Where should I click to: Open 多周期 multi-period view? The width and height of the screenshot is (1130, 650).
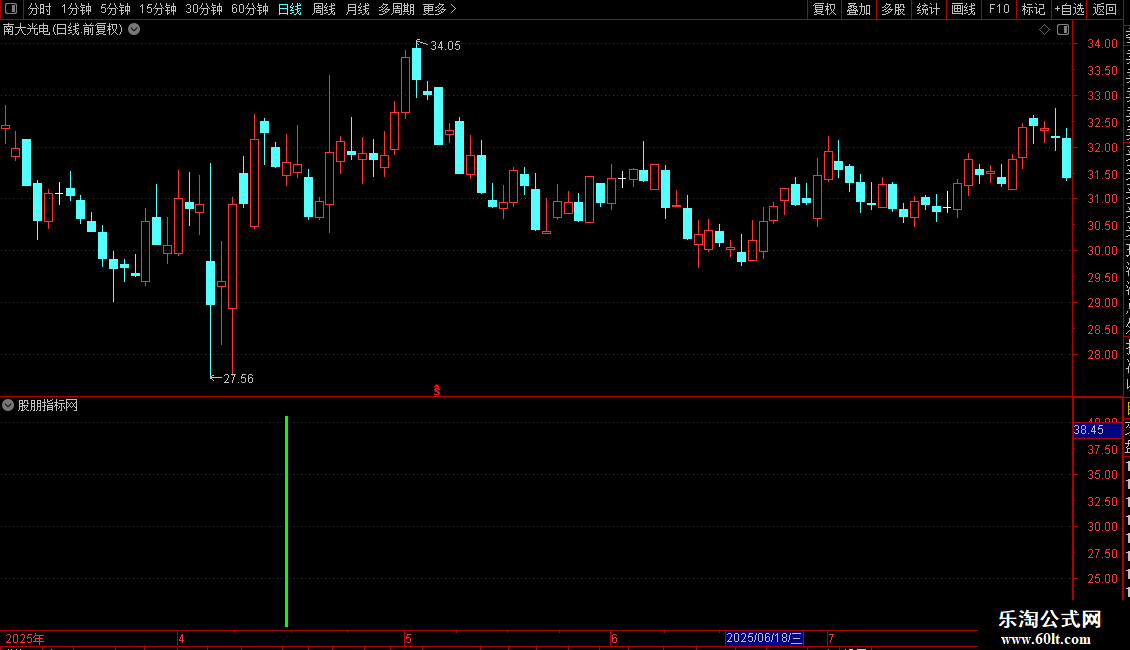[x=396, y=9]
